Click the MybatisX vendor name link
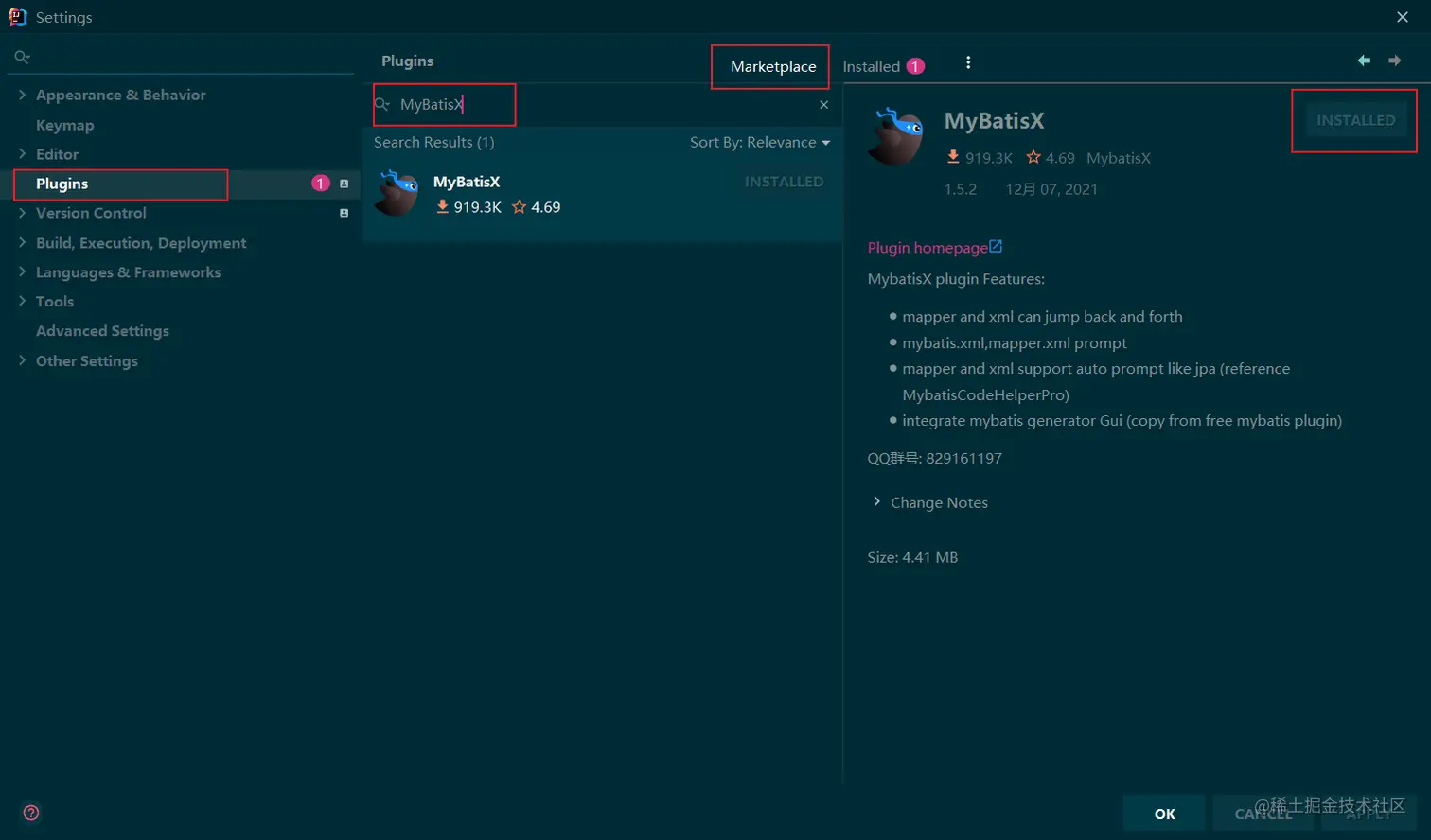 pyautogui.click(x=1119, y=158)
